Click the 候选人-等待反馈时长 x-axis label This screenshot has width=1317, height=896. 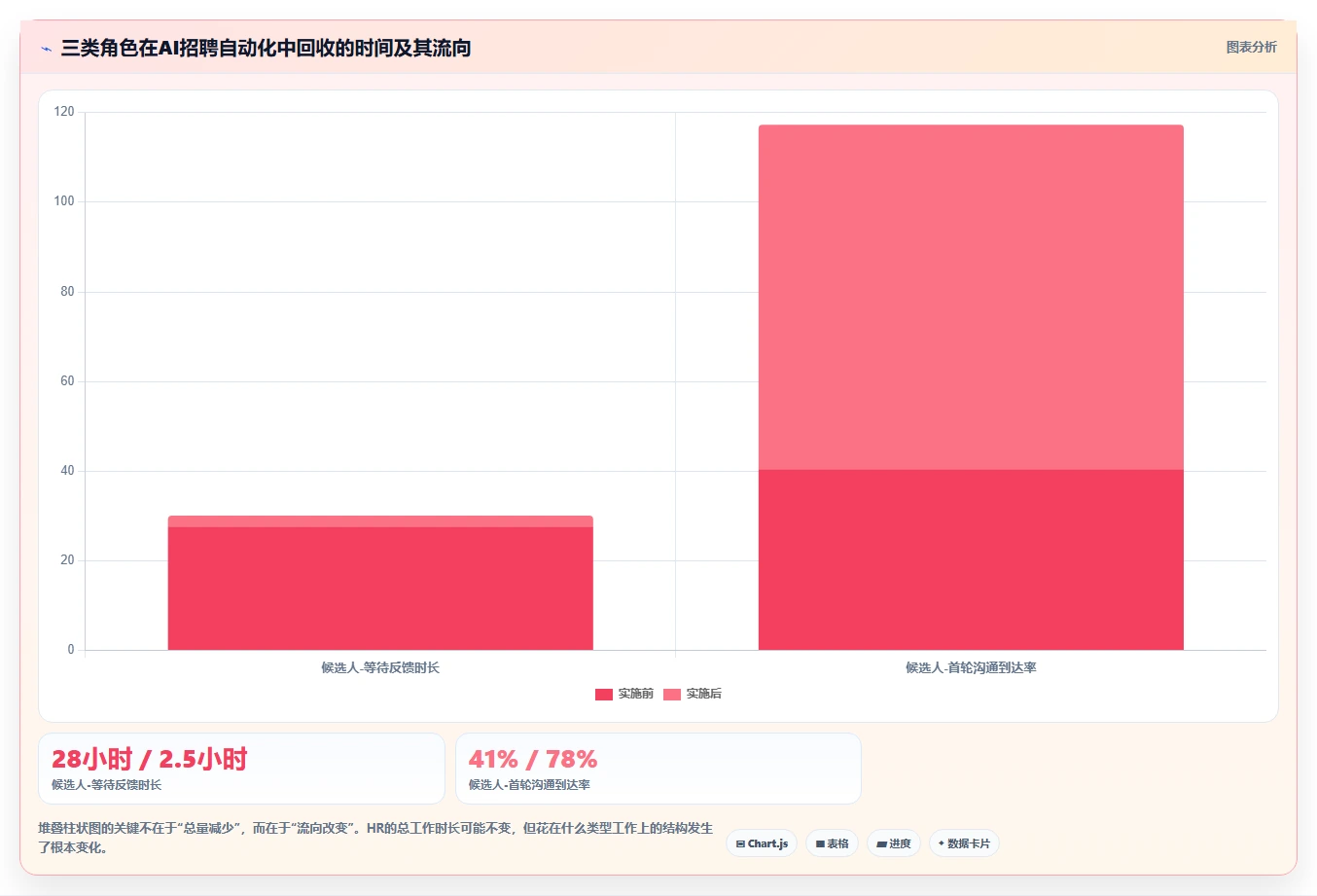(380, 667)
